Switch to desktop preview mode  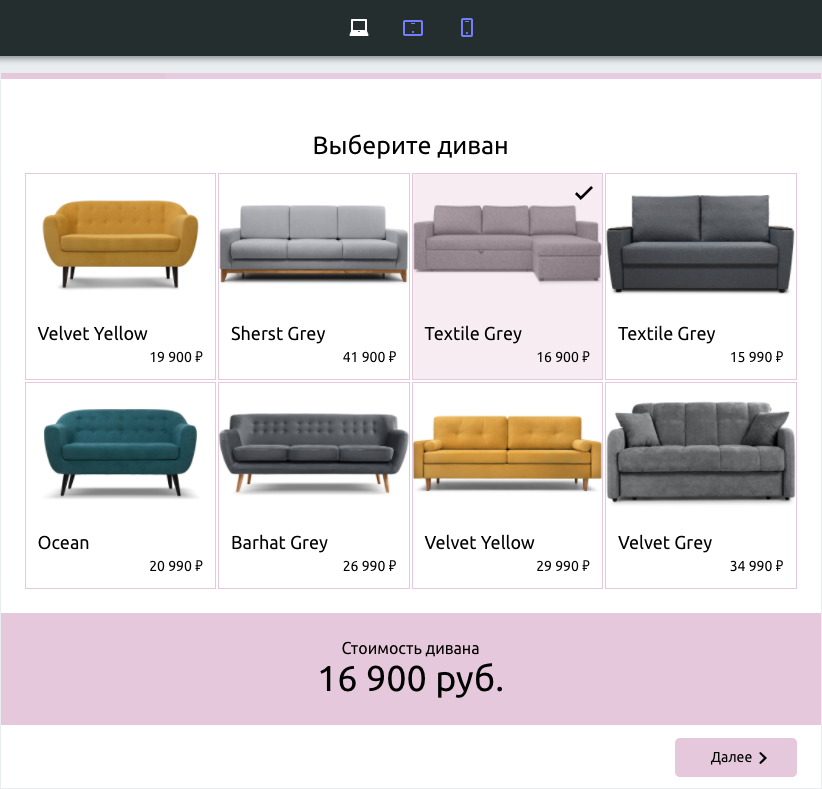pyautogui.click(x=359, y=28)
